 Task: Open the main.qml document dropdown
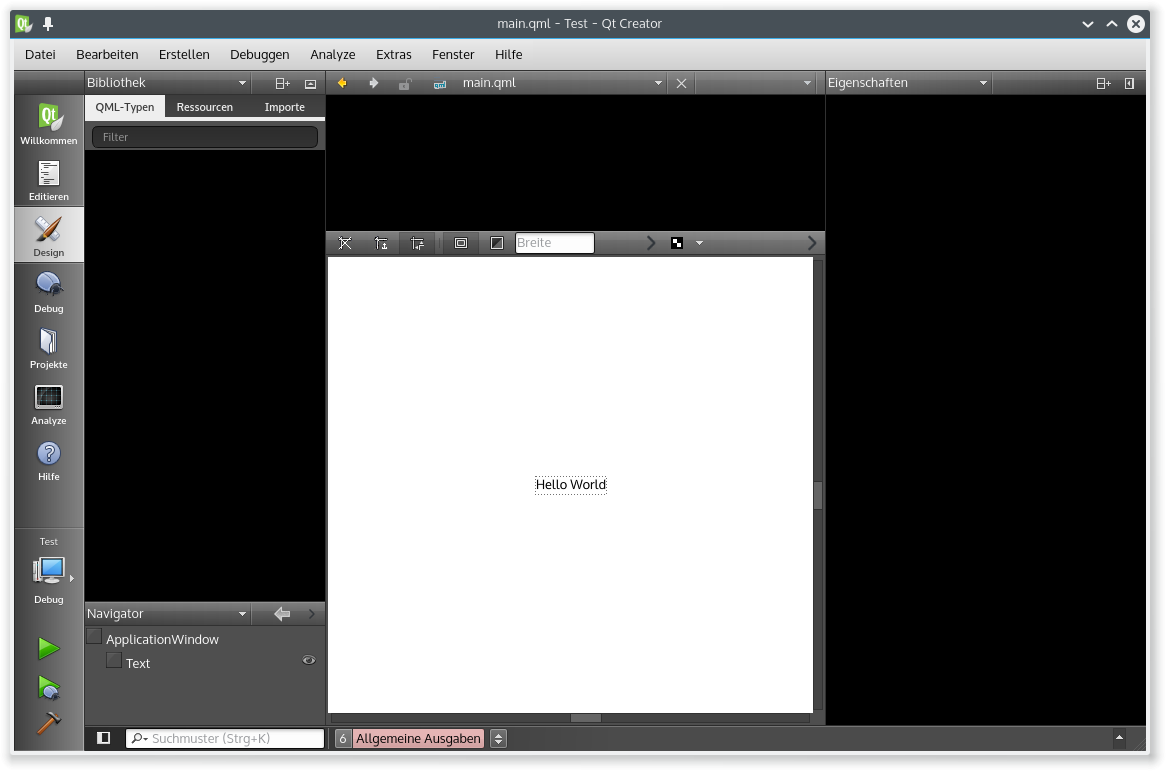(x=657, y=83)
